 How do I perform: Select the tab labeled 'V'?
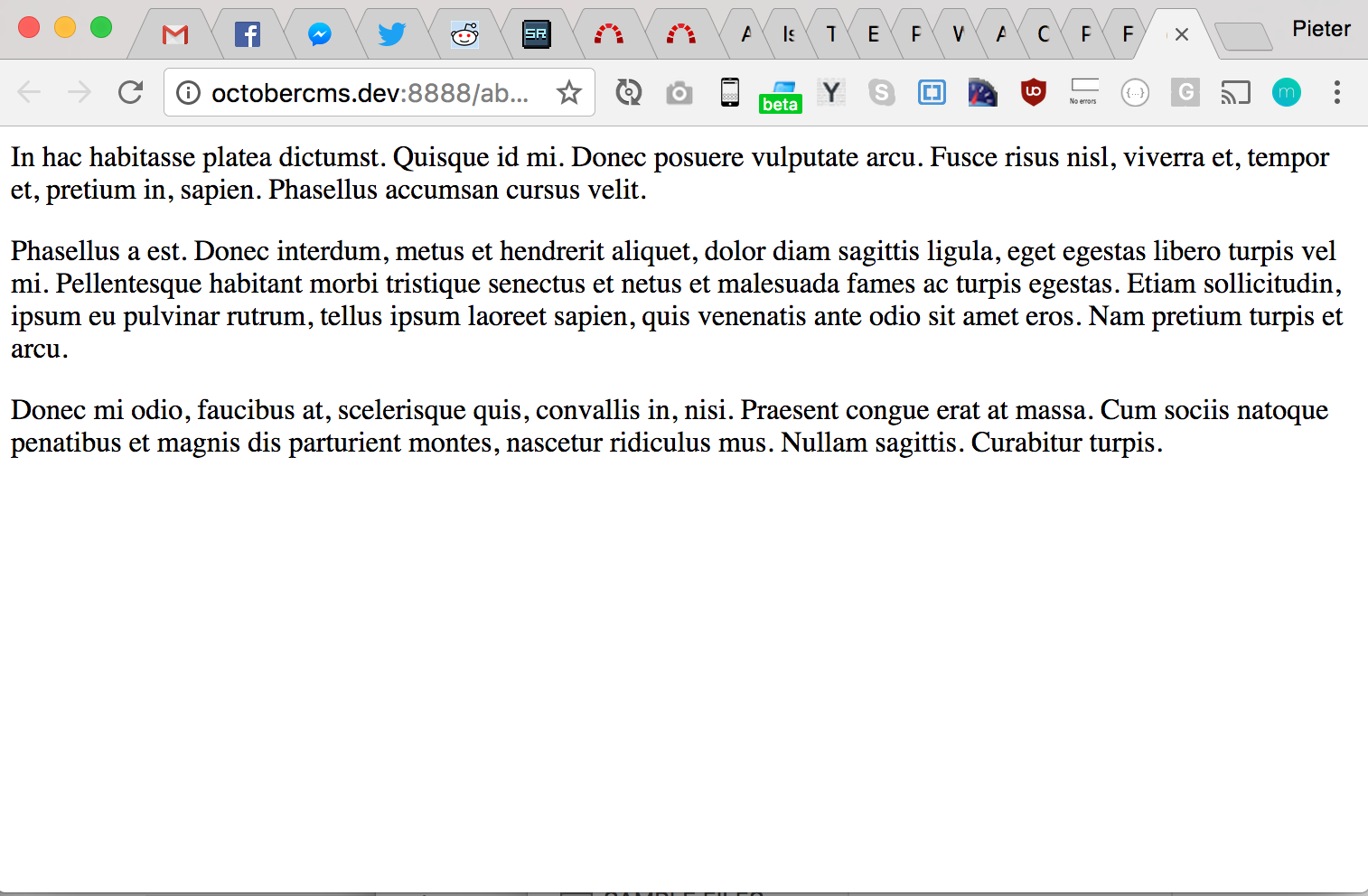(958, 35)
